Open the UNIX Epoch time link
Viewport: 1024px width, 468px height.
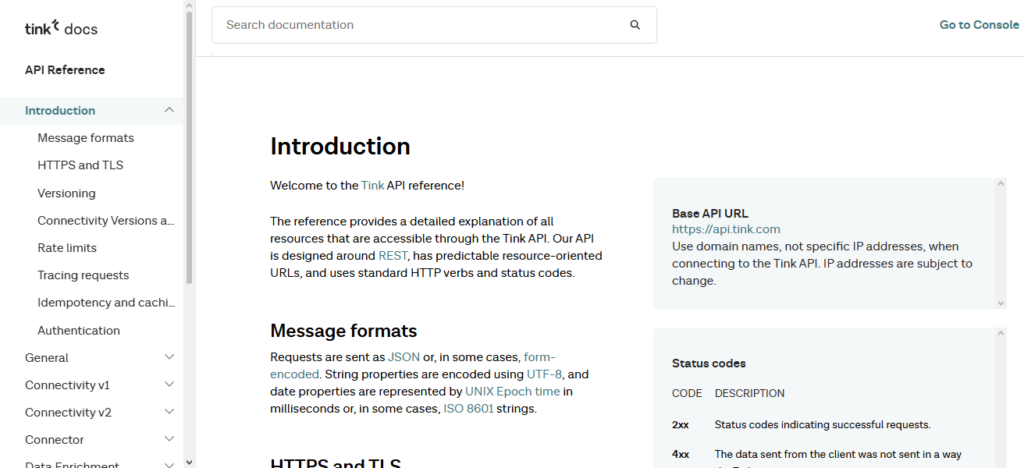513,392
